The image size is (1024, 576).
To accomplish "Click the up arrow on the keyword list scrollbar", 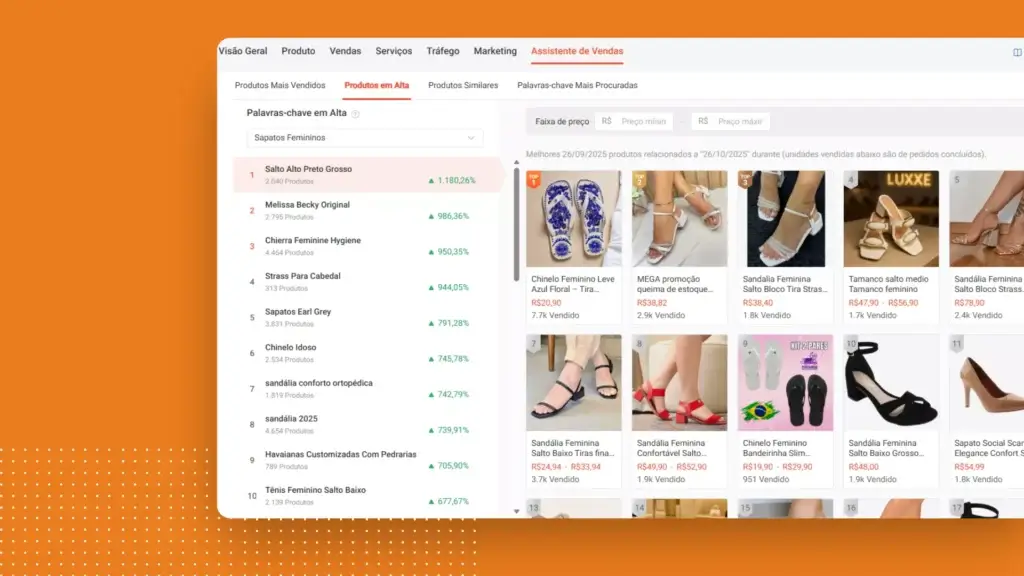I will point(516,160).
